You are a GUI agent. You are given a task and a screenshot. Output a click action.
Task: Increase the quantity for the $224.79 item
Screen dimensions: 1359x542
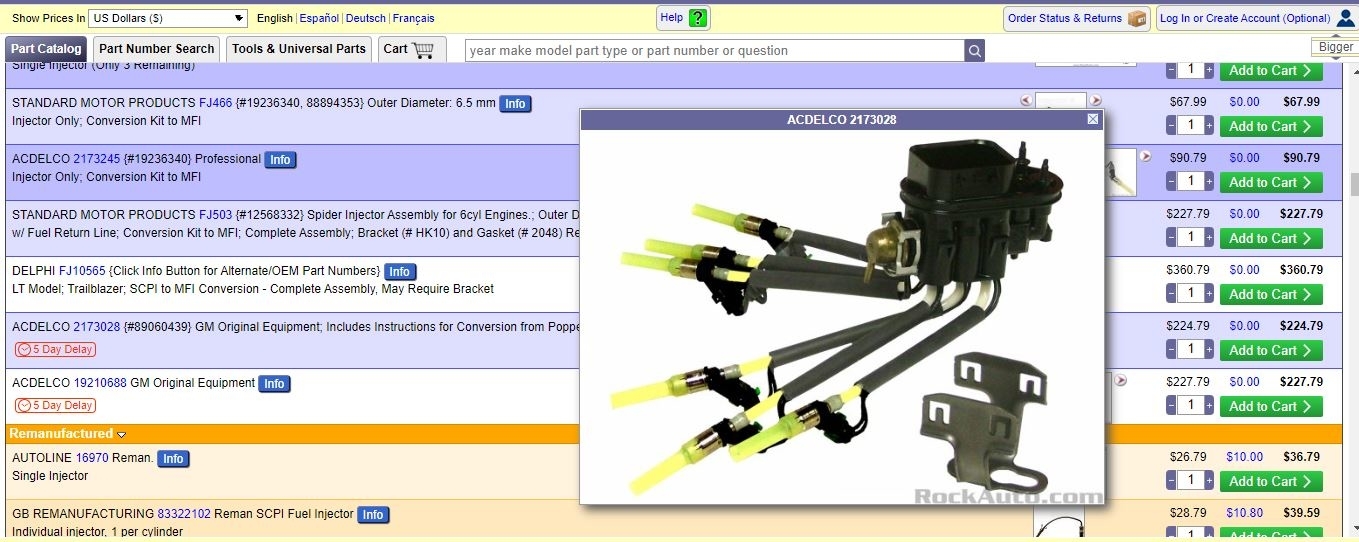point(1209,350)
